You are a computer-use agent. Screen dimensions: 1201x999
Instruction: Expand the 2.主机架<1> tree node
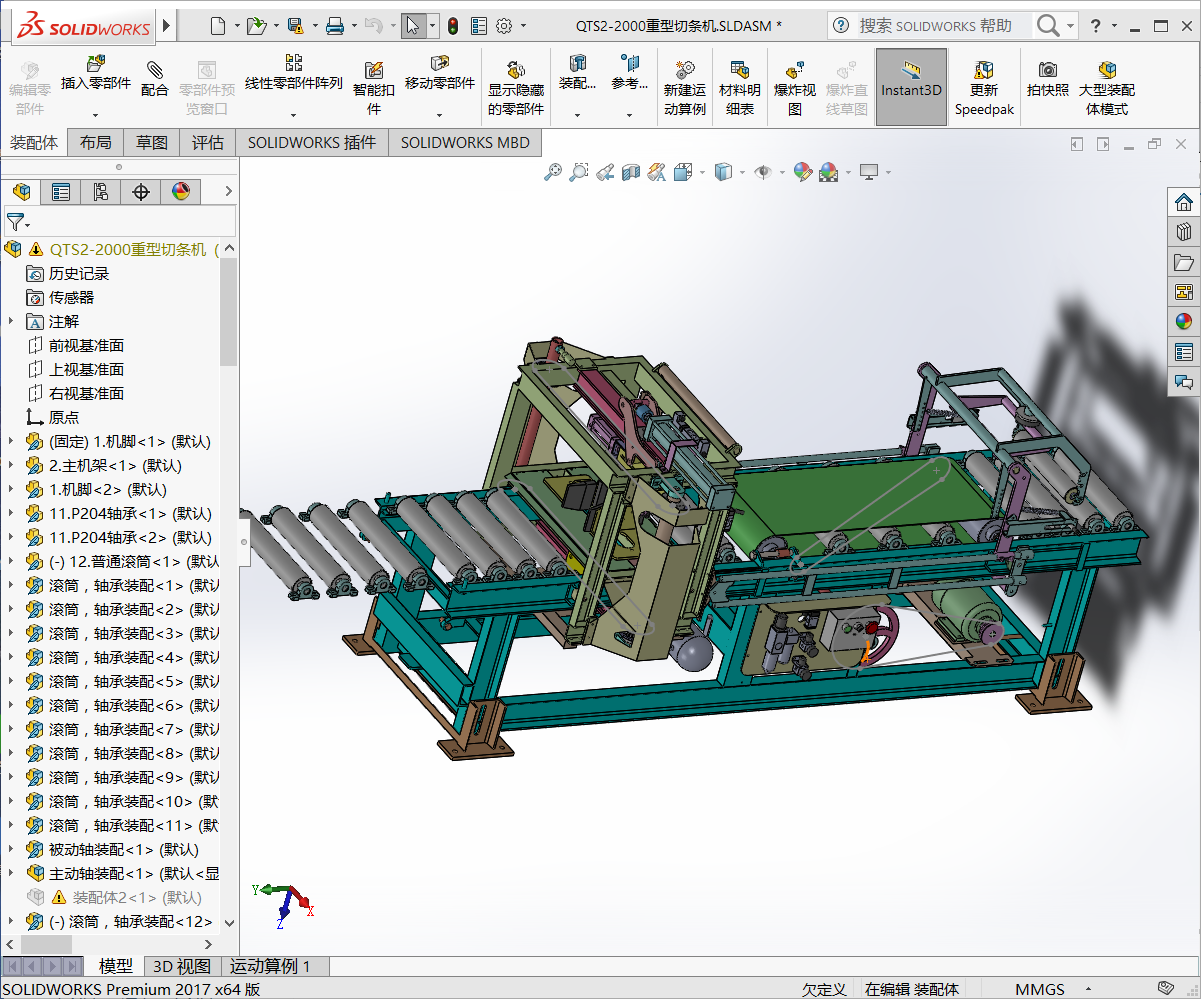11,465
